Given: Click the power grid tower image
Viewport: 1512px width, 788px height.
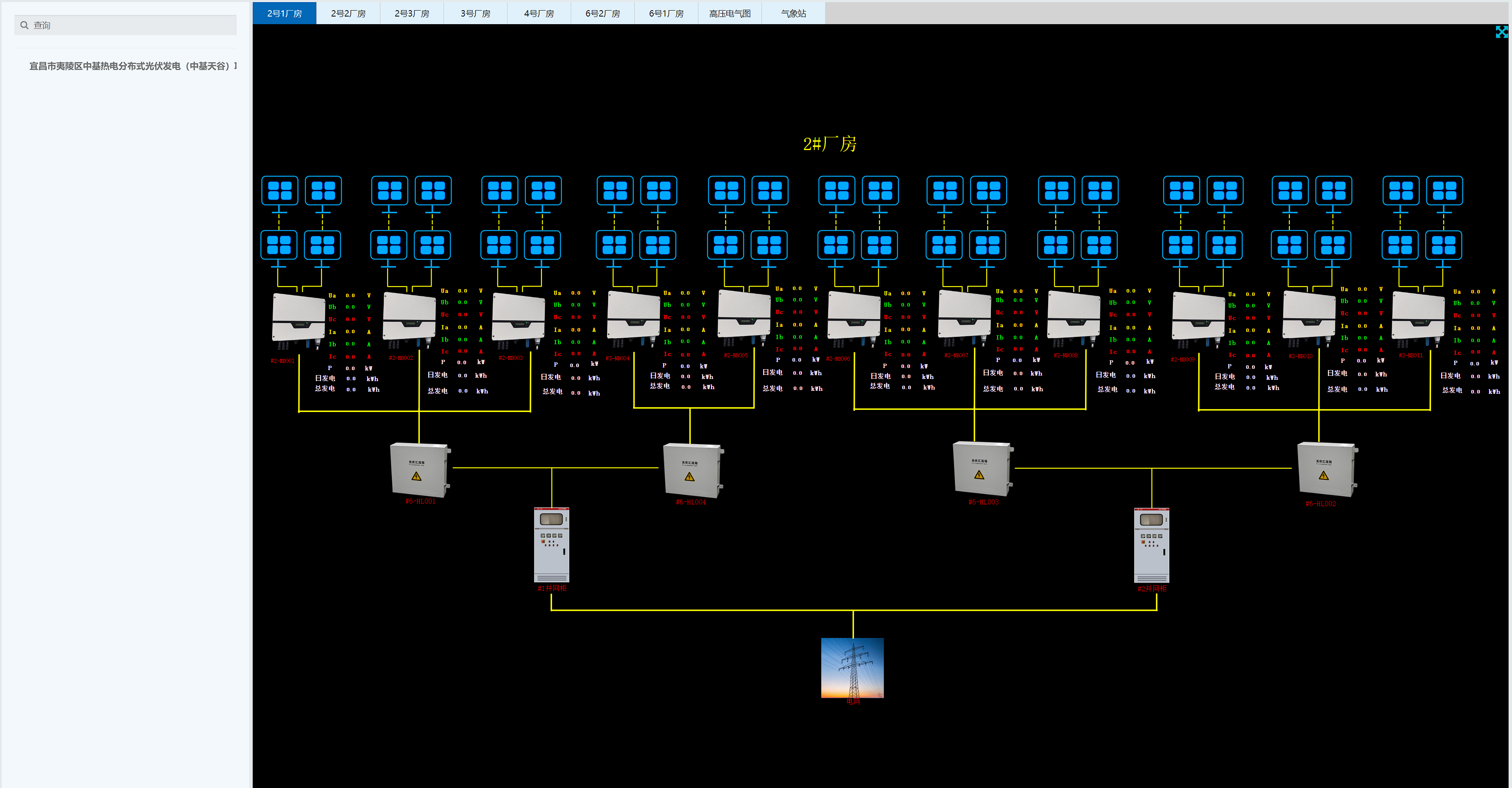Looking at the screenshot, I should (852, 667).
